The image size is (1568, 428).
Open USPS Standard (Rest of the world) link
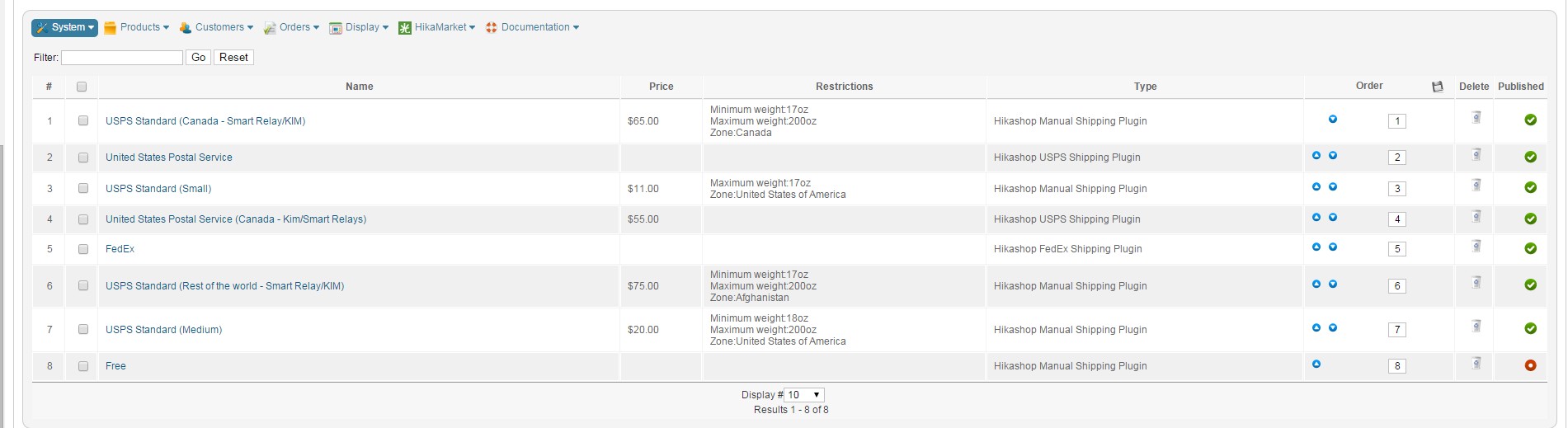click(224, 286)
